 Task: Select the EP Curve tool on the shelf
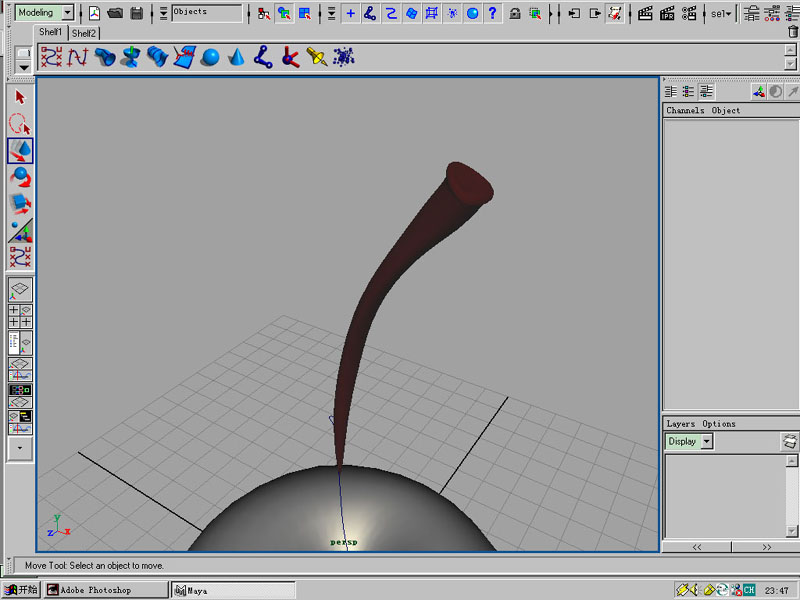click(78, 57)
